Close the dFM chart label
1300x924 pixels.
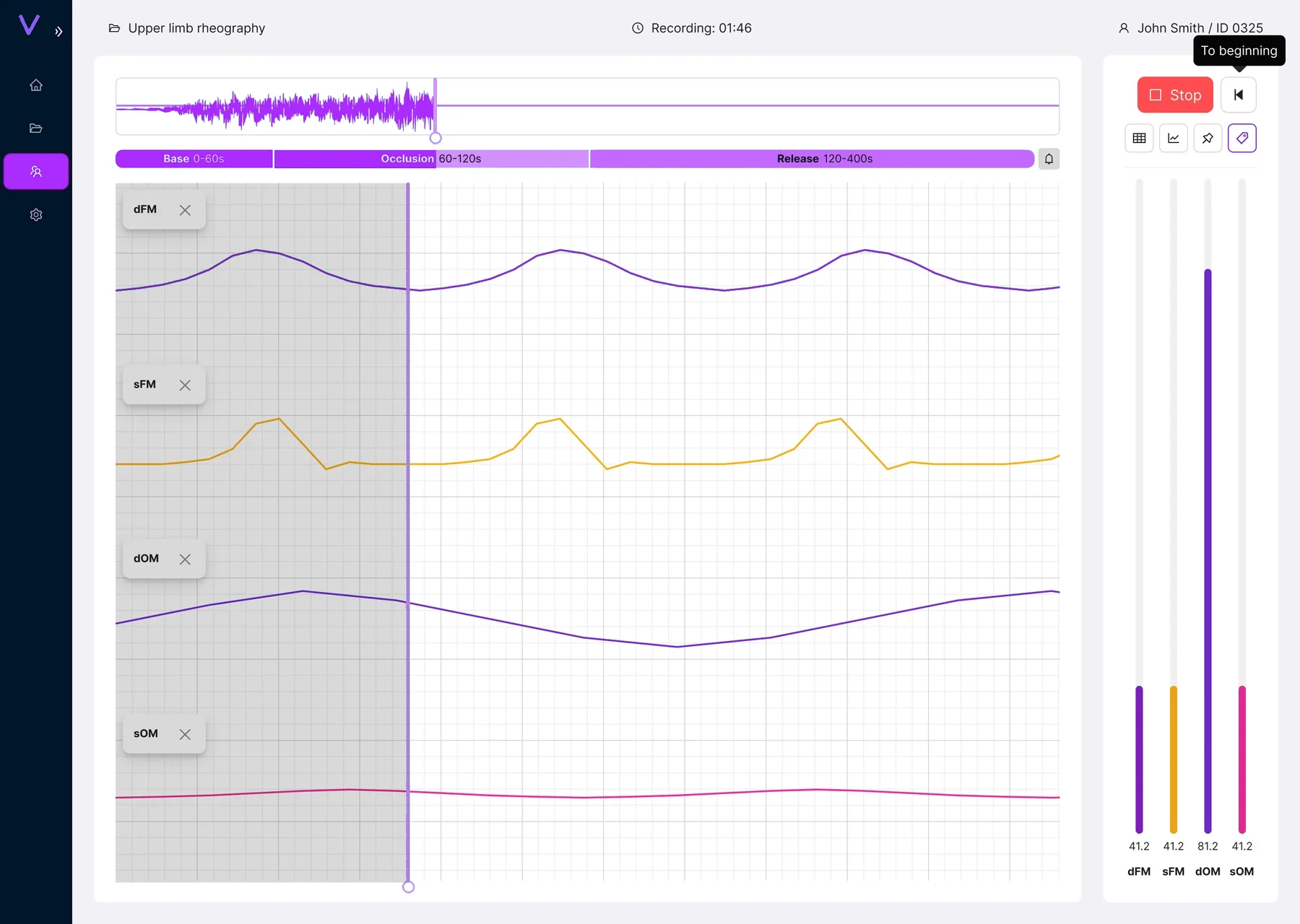[185, 210]
